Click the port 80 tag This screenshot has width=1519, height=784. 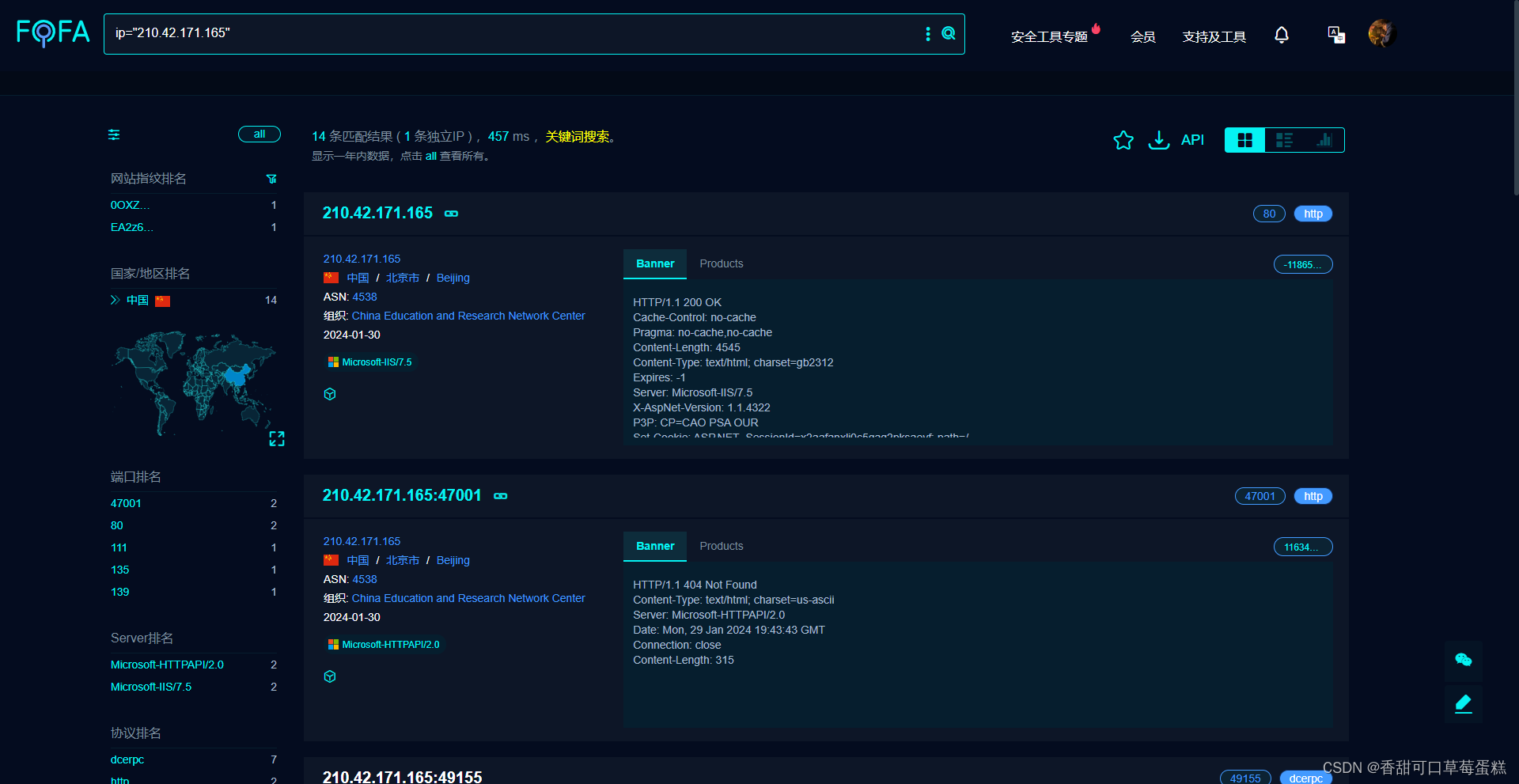click(x=1269, y=214)
